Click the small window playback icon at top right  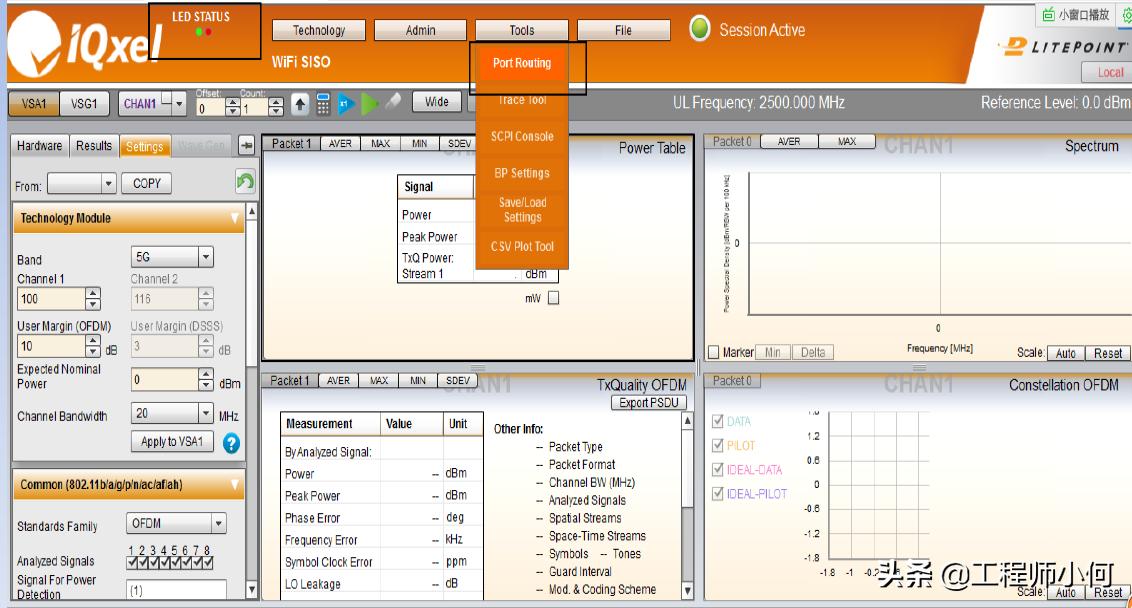[1048, 14]
